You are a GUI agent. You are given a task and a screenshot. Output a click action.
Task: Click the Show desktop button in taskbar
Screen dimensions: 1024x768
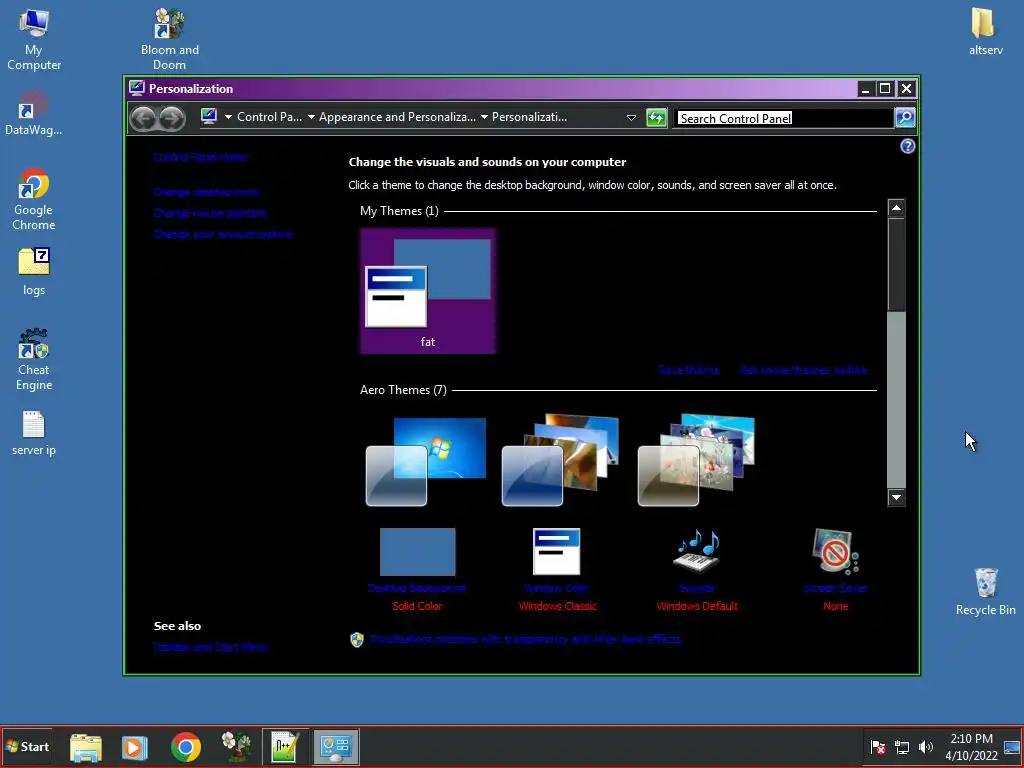[x=1013, y=747]
